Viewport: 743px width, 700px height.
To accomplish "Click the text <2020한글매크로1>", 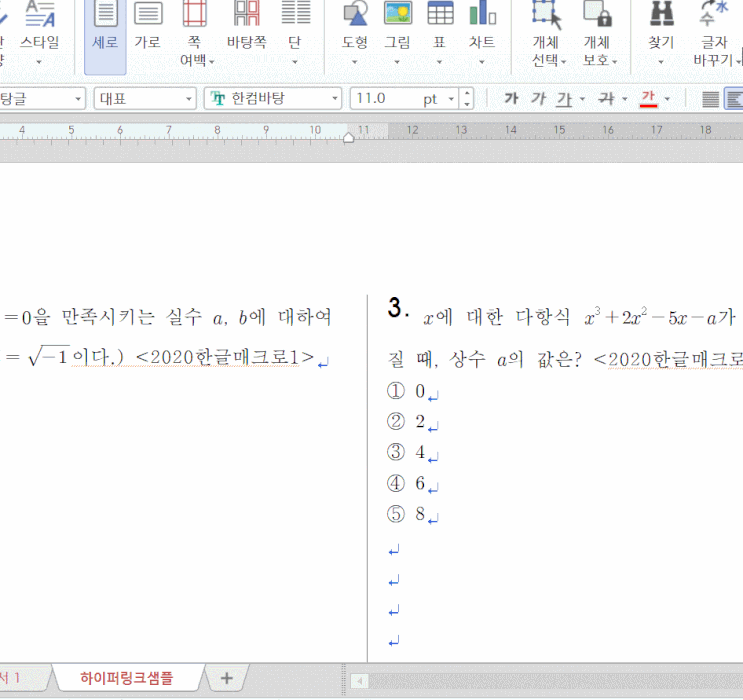I will point(225,358).
